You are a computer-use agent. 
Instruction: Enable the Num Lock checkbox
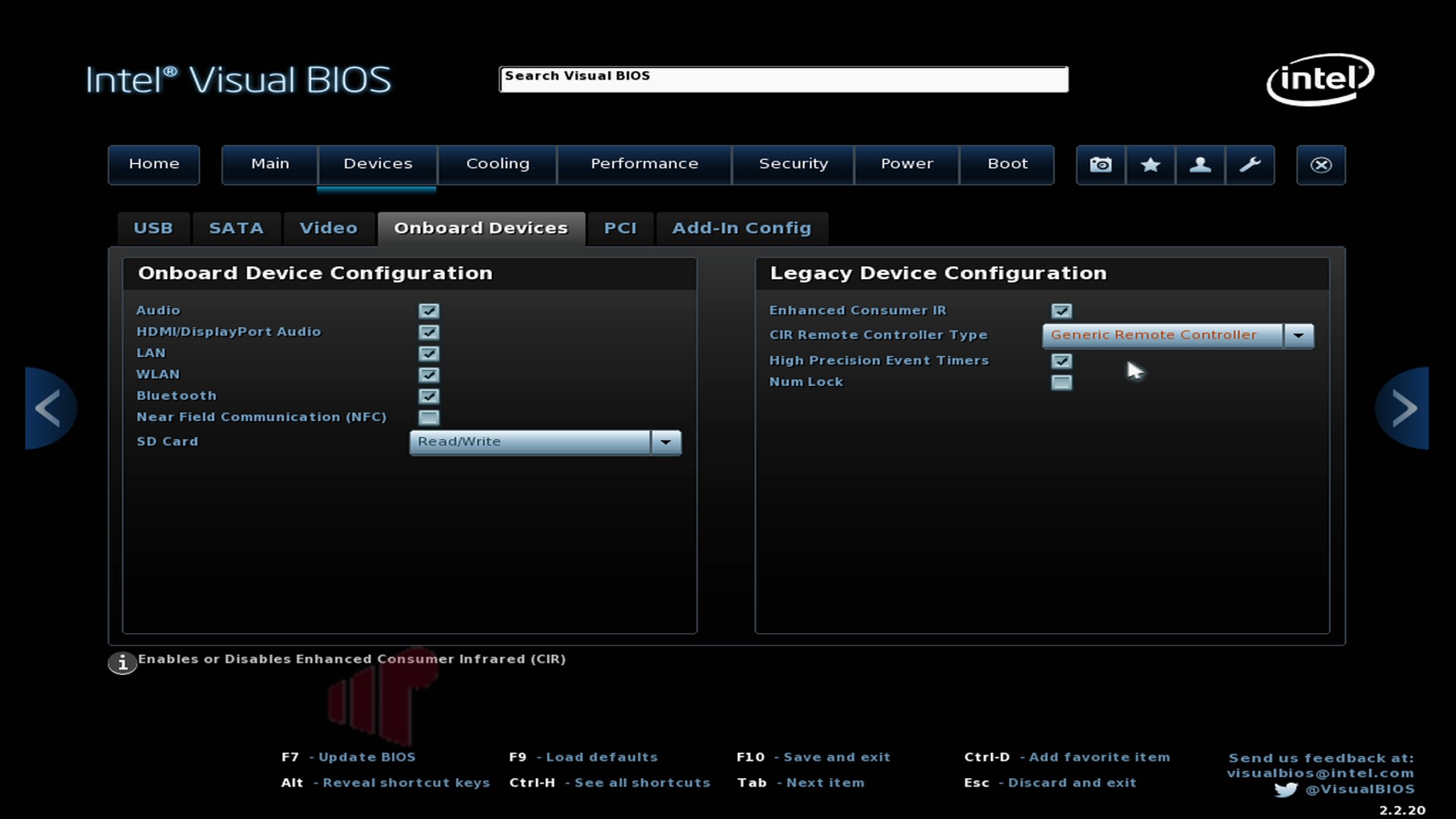[x=1062, y=382]
